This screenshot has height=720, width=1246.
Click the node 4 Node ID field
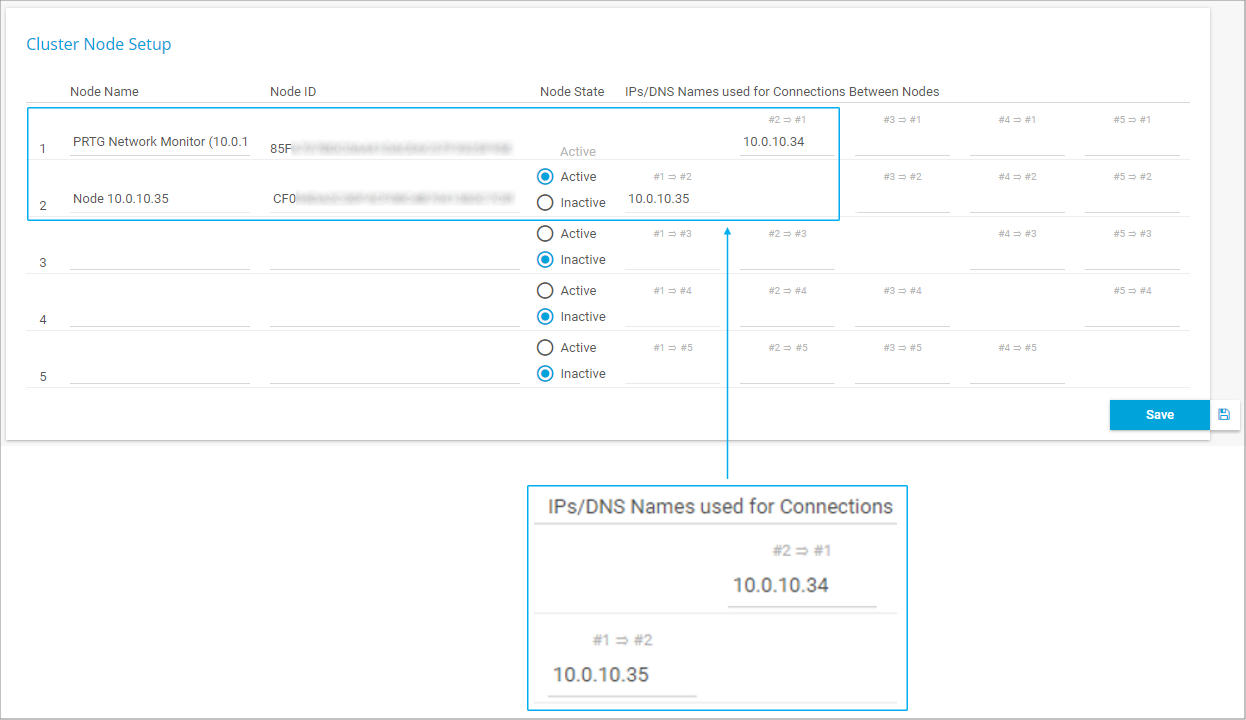point(394,315)
